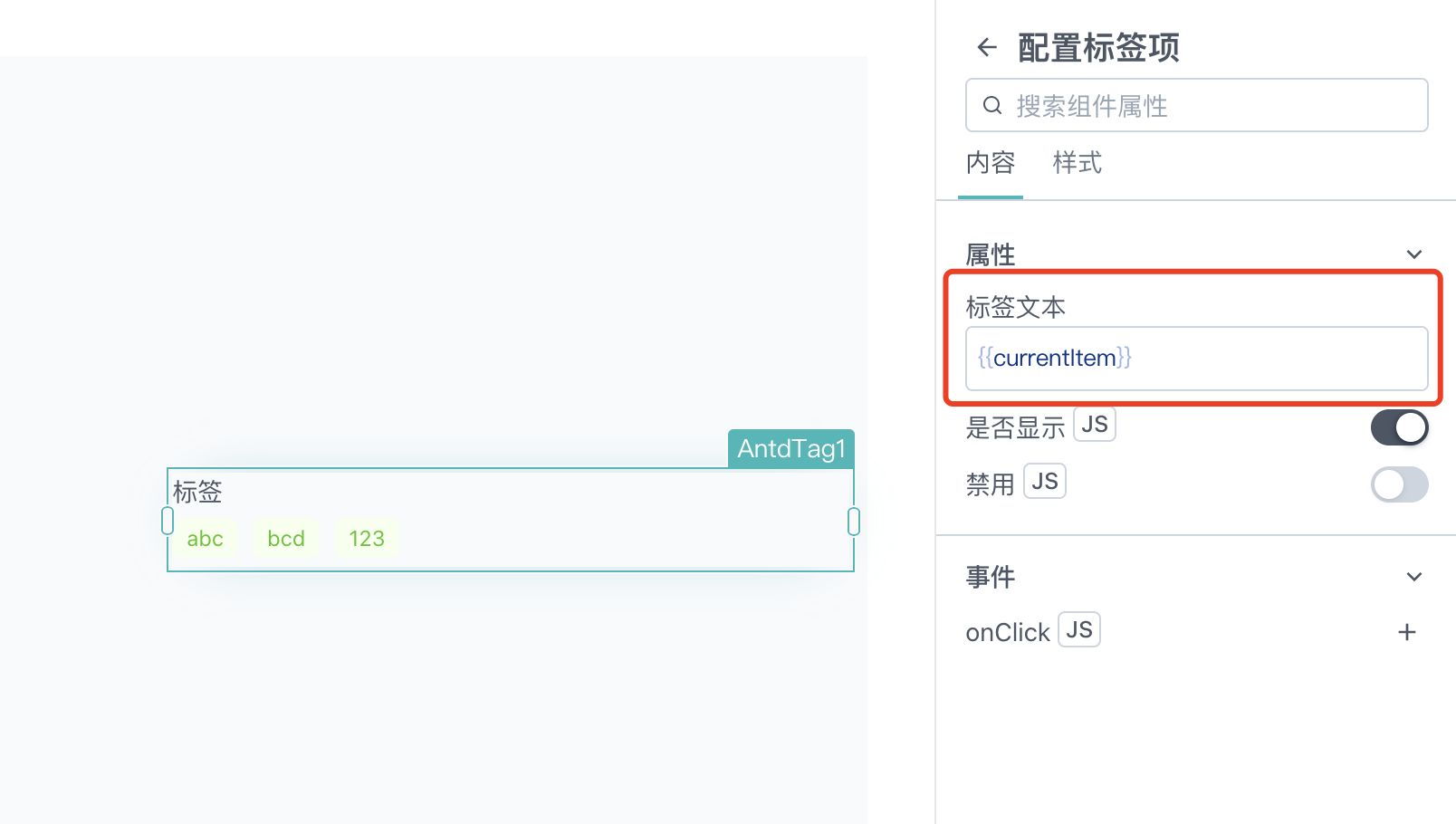Click the plus icon for onClick
Screen dimensions: 1456x824
(1406, 632)
